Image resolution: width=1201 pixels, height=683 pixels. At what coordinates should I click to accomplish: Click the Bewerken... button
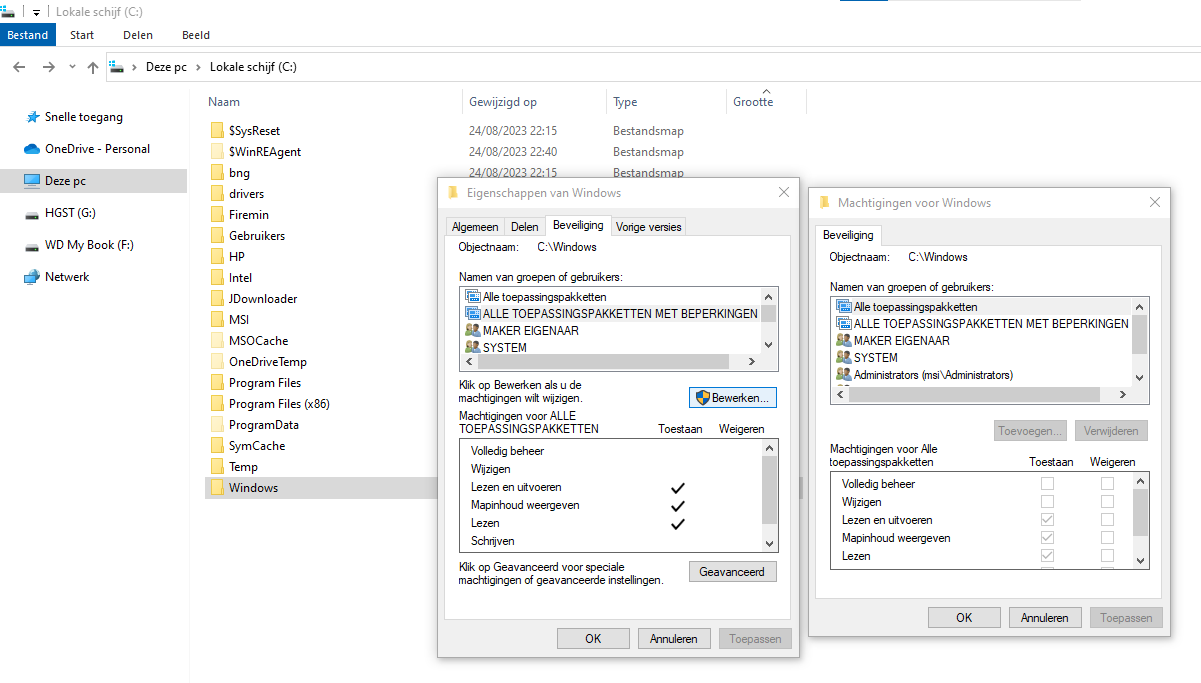tap(733, 398)
